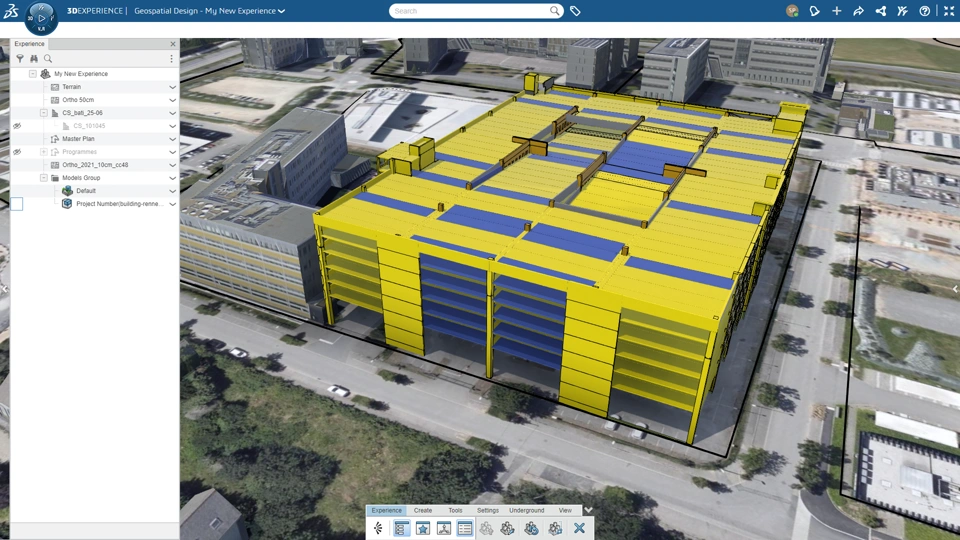This screenshot has height=540, width=960.
Task: Click the greyed city experience icon
Action: point(486,528)
